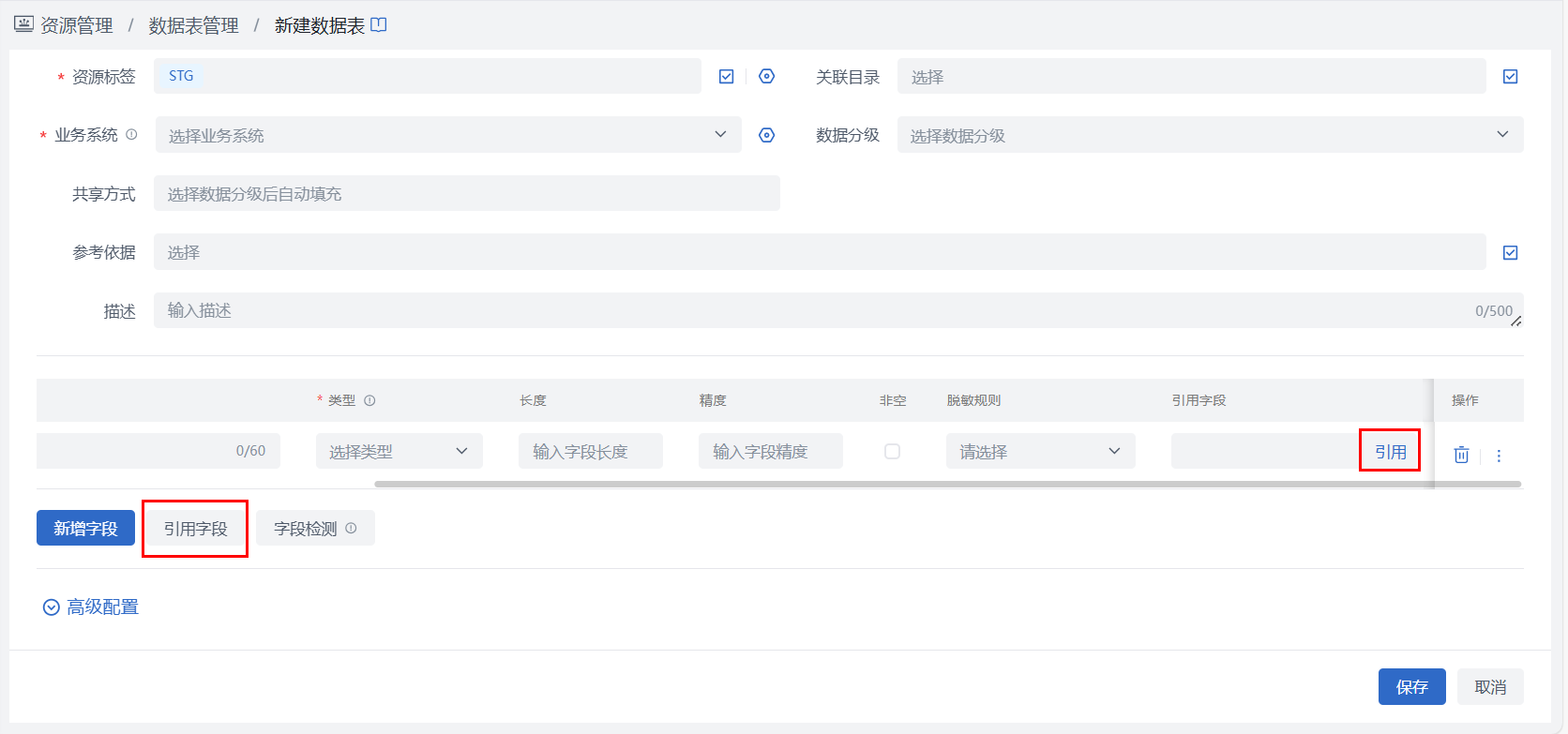Click the 保存 button
The width and height of the screenshot is (1568, 734).
click(1411, 686)
